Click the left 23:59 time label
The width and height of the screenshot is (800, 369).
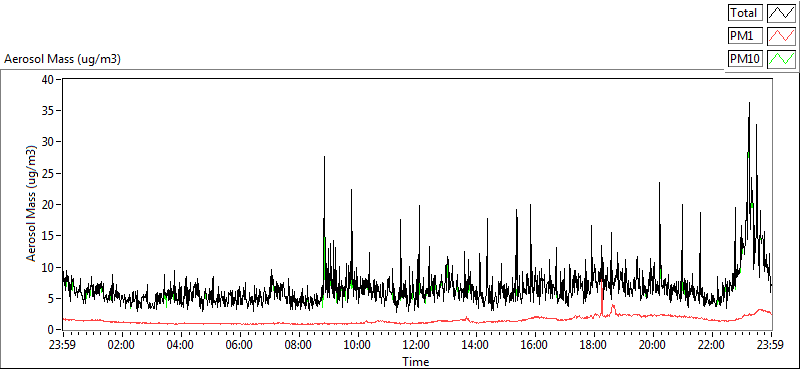click(62, 345)
